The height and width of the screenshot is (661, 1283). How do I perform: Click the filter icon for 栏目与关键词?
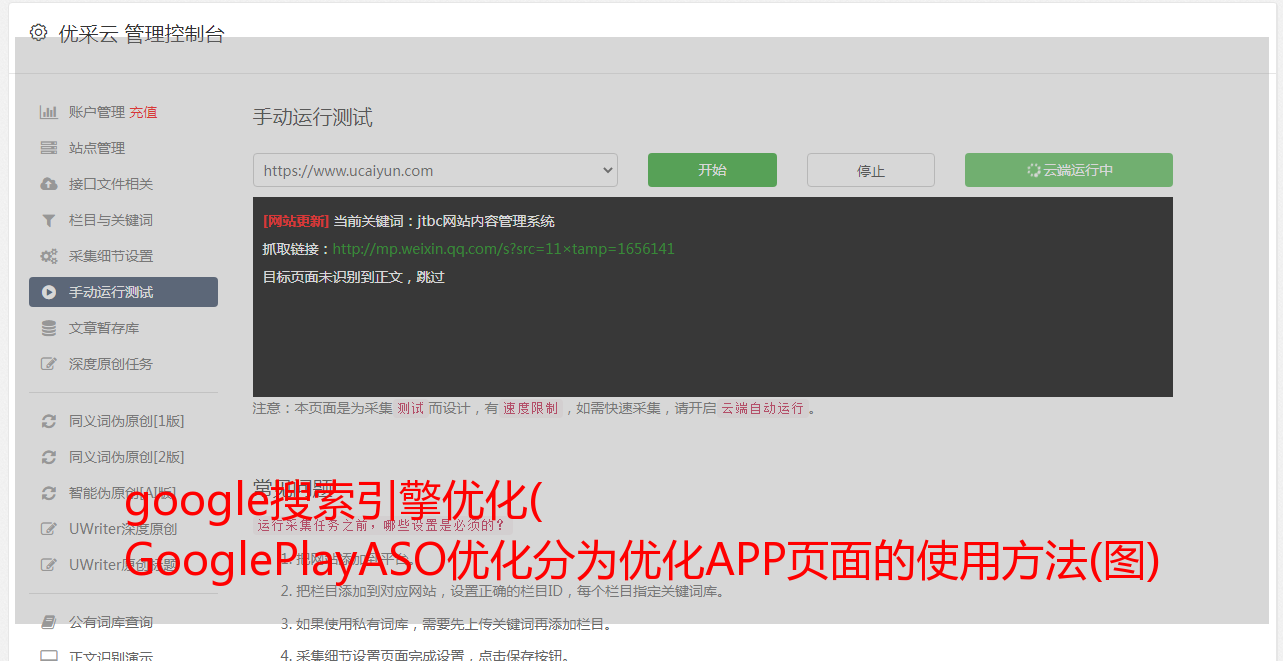pos(48,220)
